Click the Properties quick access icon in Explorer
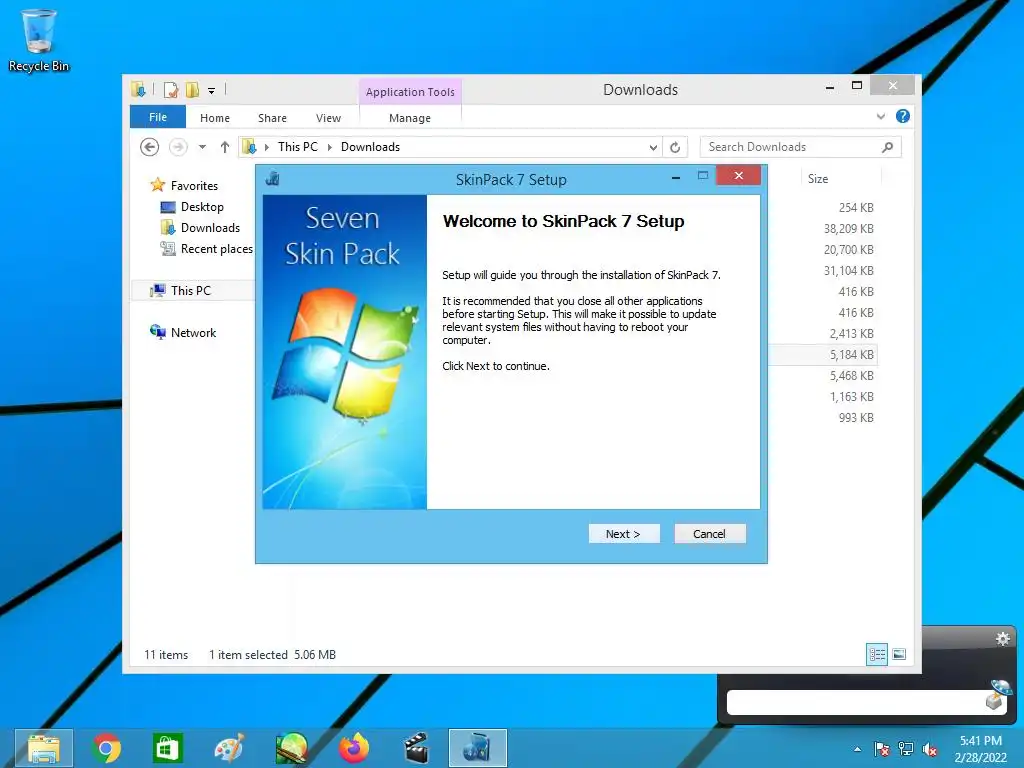This screenshot has height=768, width=1024. pyautogui.click(x=171, y=90)
